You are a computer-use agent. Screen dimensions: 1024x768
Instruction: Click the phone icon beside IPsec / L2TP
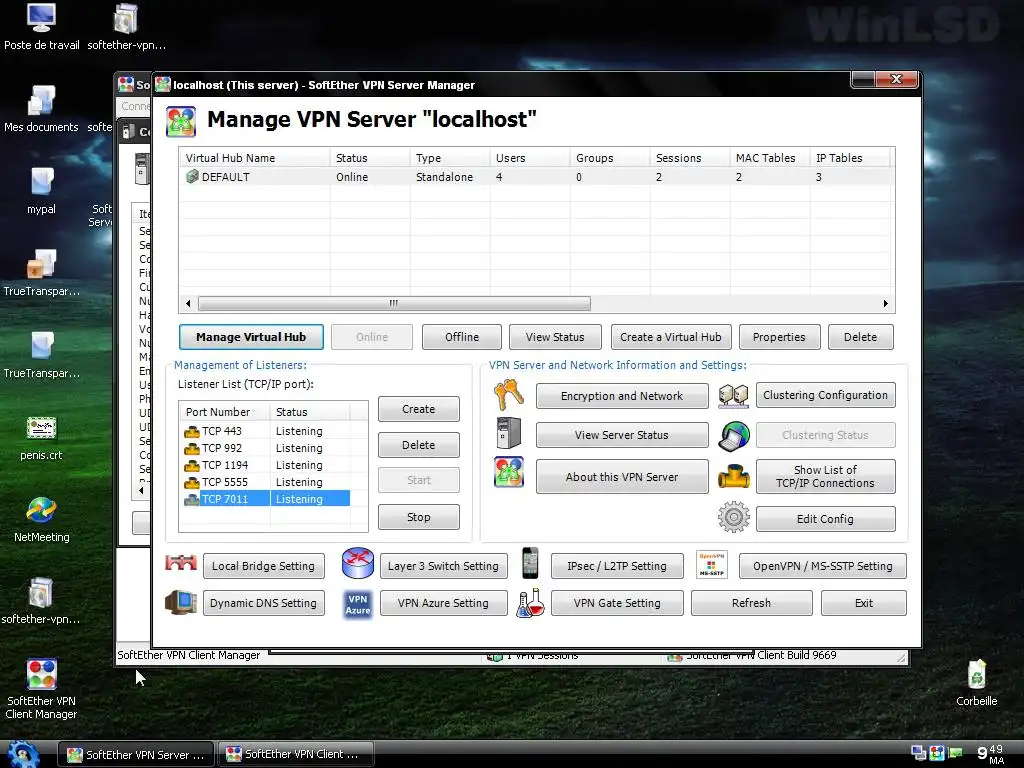click(x=530, y=563)
